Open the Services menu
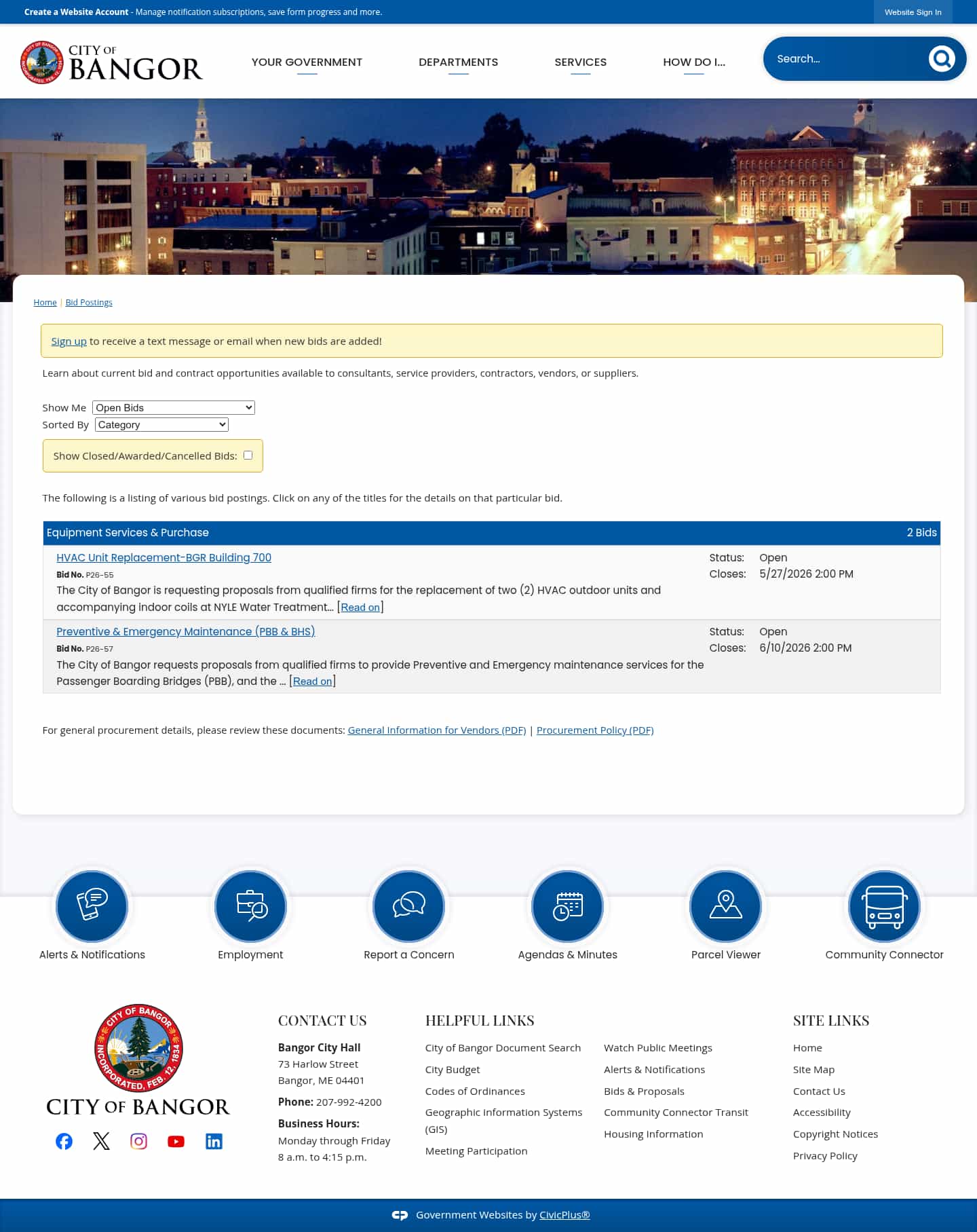Screen dimensions: 977x1232 click(581, 62)
